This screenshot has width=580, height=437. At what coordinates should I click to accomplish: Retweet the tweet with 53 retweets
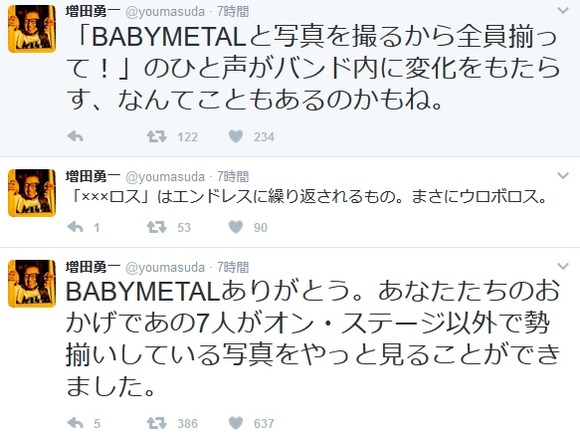pos(157,227)
